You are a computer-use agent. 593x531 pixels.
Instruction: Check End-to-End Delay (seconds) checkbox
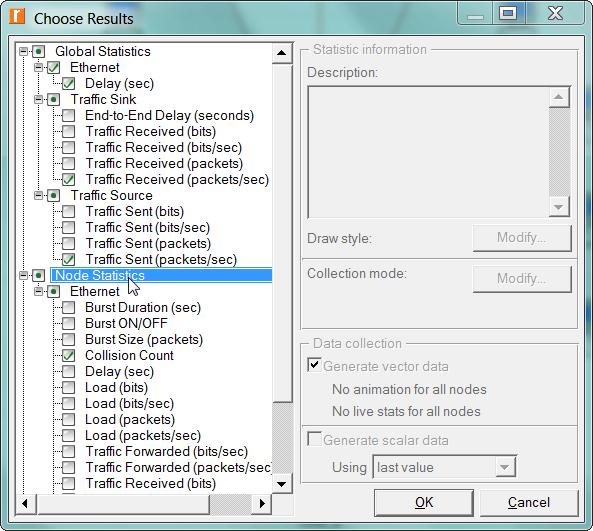tap(68, 115)
